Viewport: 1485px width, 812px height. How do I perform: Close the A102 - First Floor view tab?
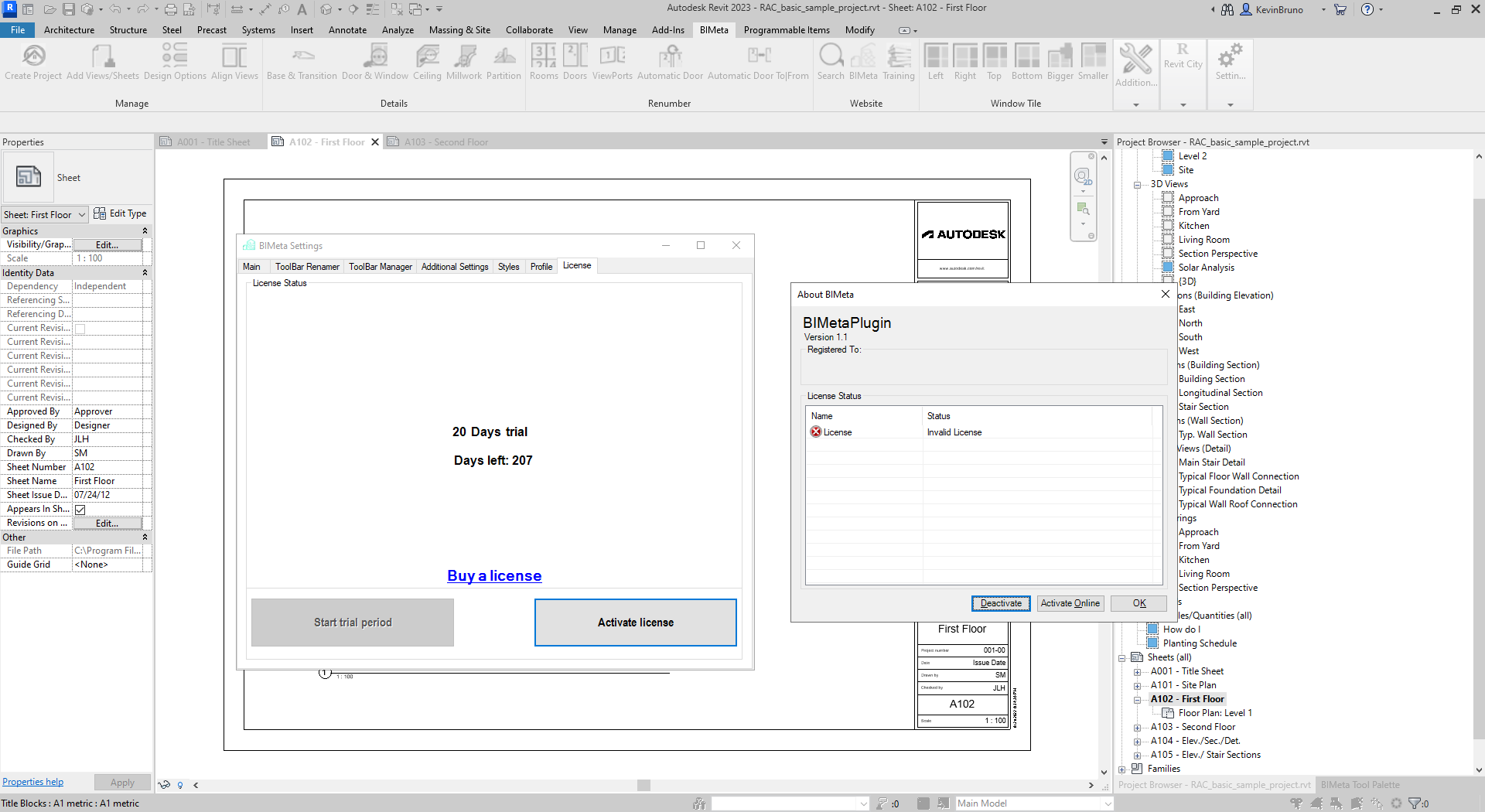point(375,142)
